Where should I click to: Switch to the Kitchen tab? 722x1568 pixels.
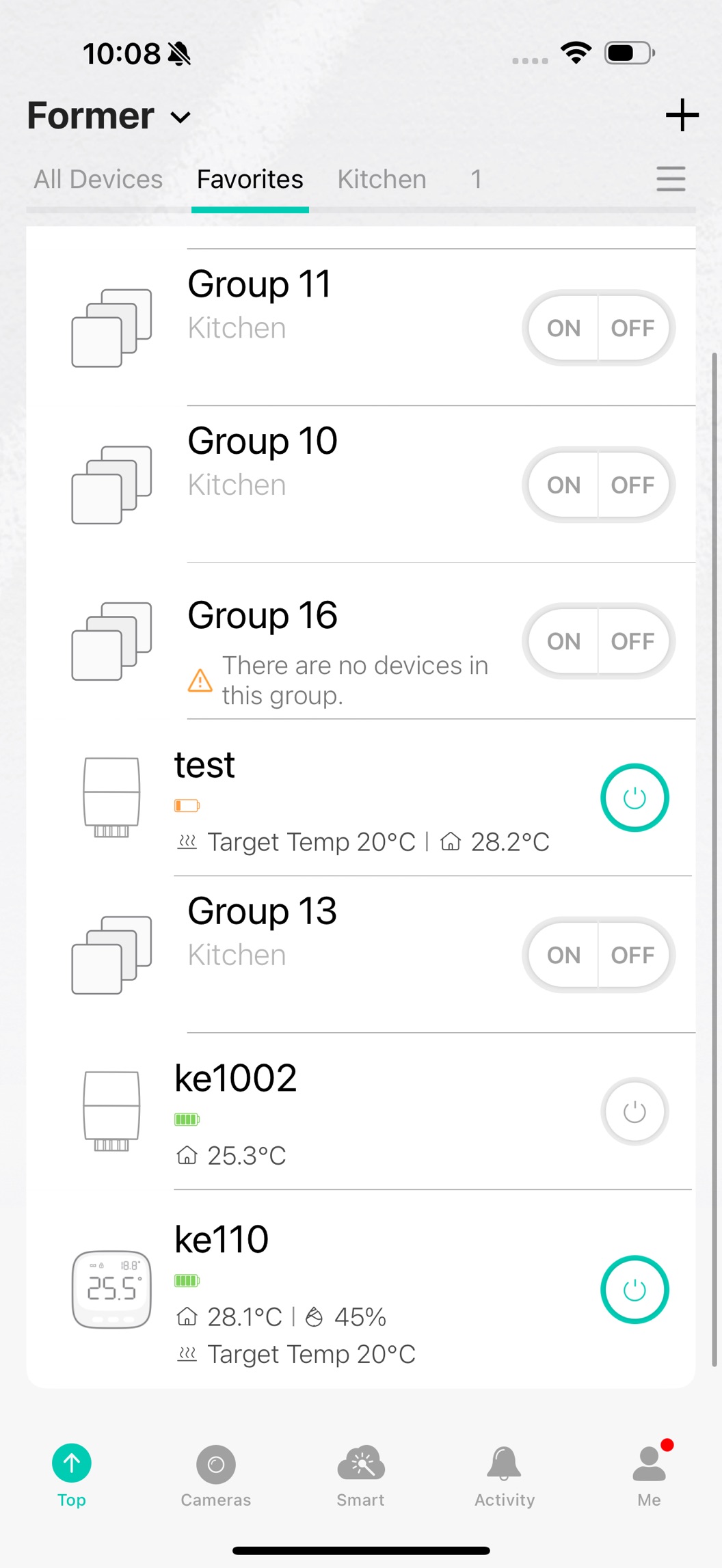coord(382,180)
